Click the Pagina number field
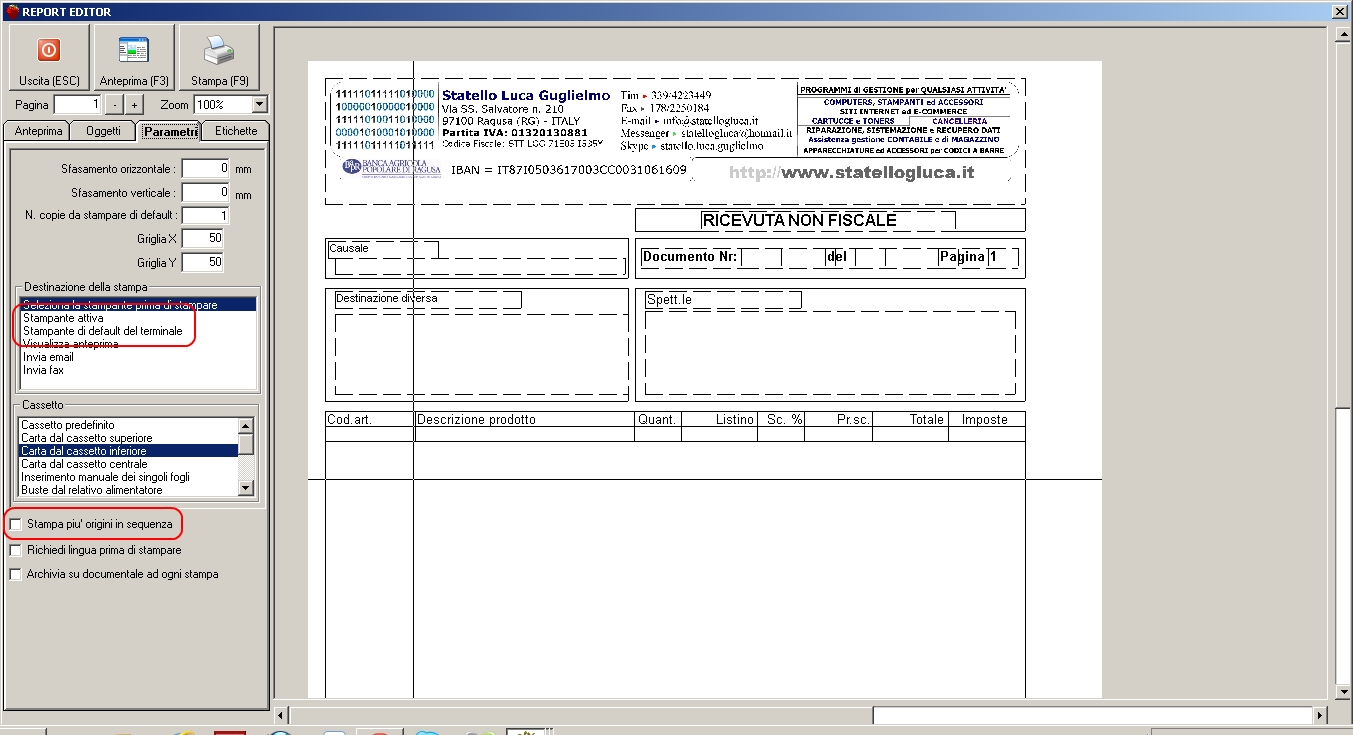This screenshot has width=1353, height=735. [x=78, y=105]
